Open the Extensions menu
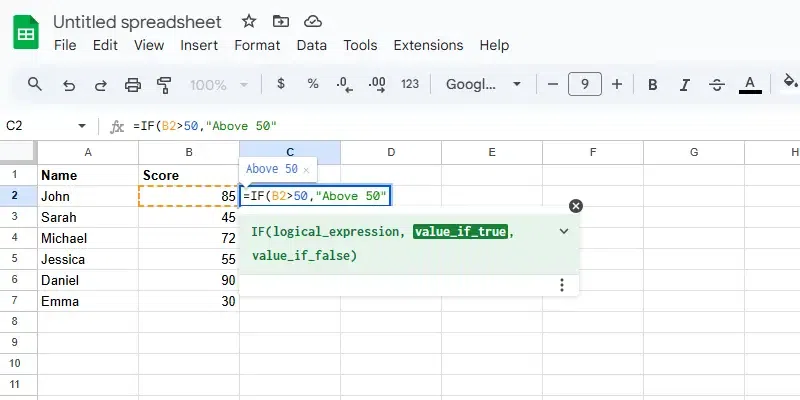The height and width of the screenshot is (400, 800). click(x=428, y=45)
